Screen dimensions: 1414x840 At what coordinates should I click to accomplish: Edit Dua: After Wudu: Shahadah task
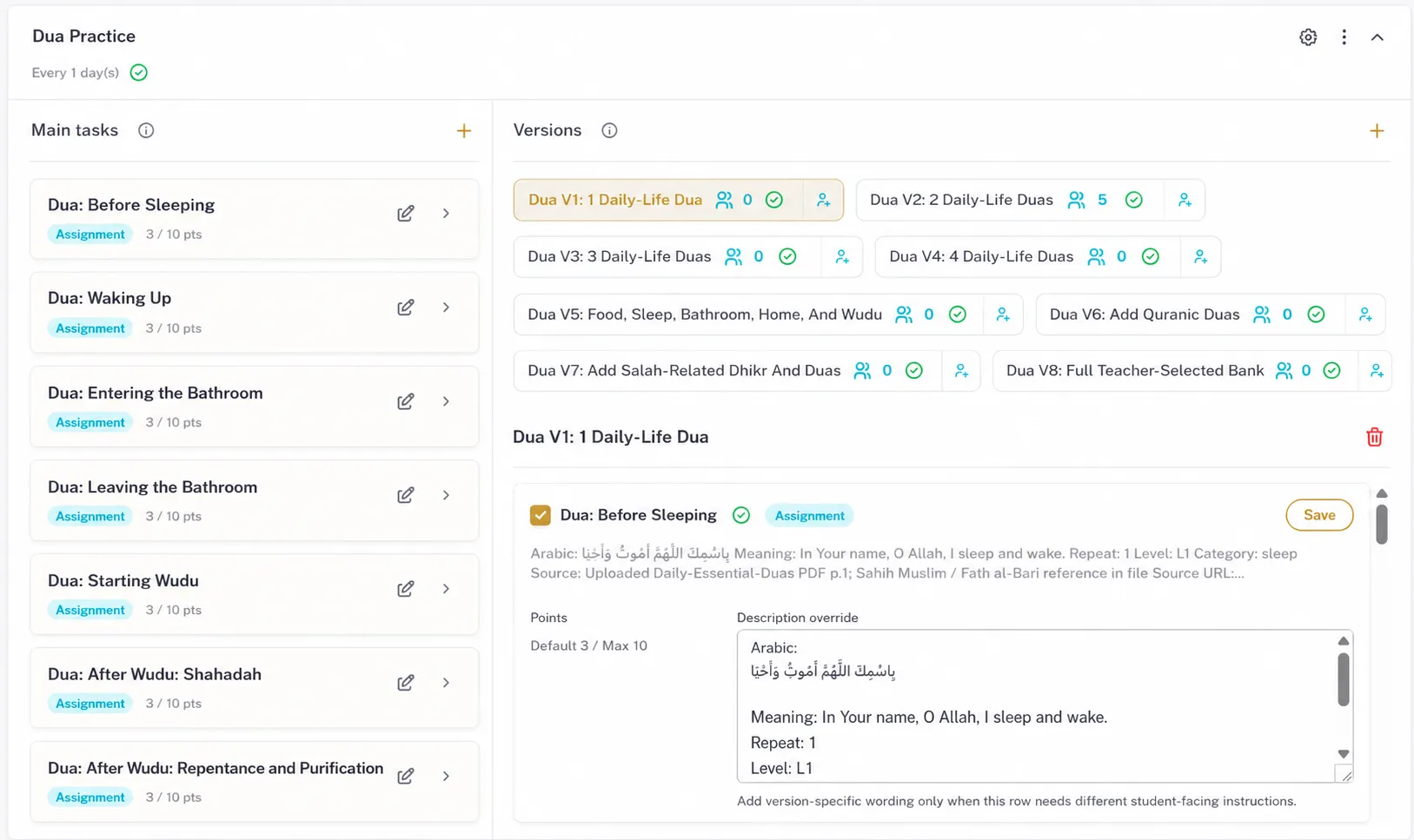point(406,682)
